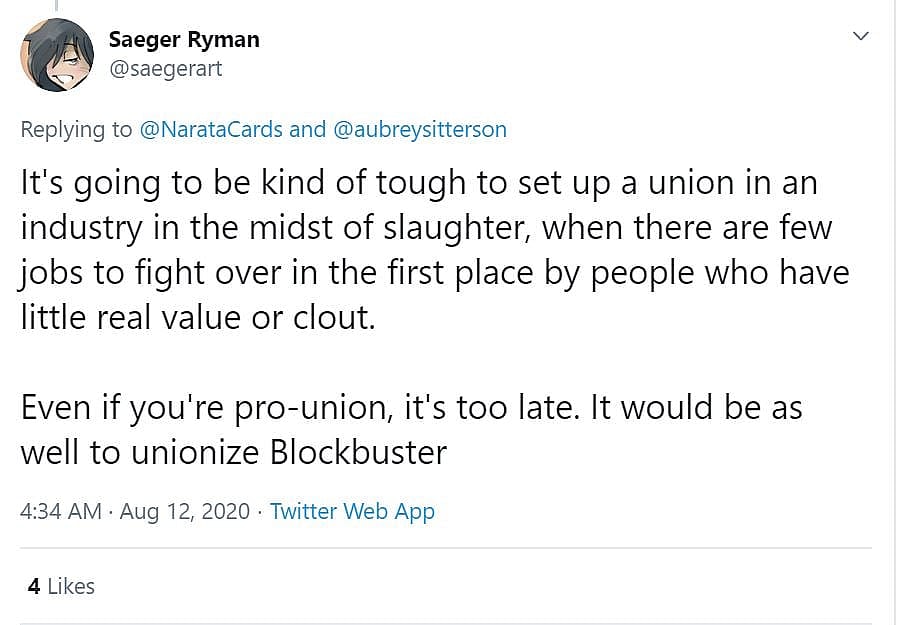The height and width of the screenshot is (625, 901).
Task: Click the divider line above the Likes count
Action: (x=445, y=548)
